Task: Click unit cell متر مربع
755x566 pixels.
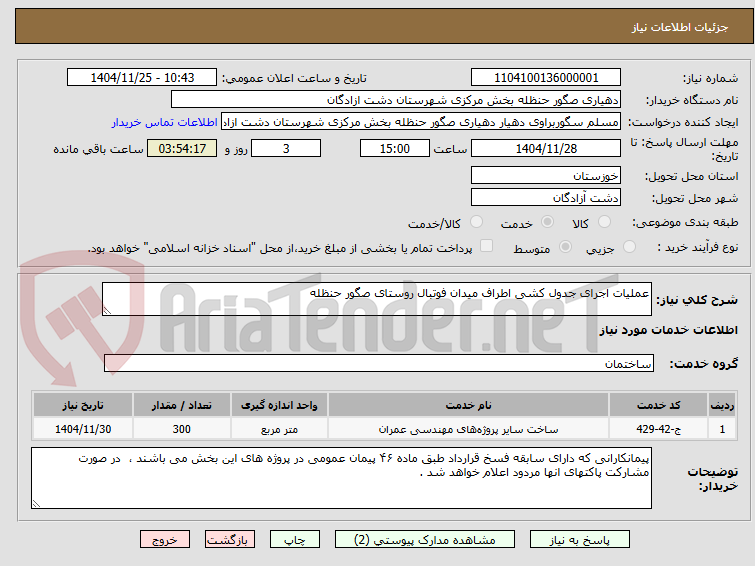Action: pos(279,429)
